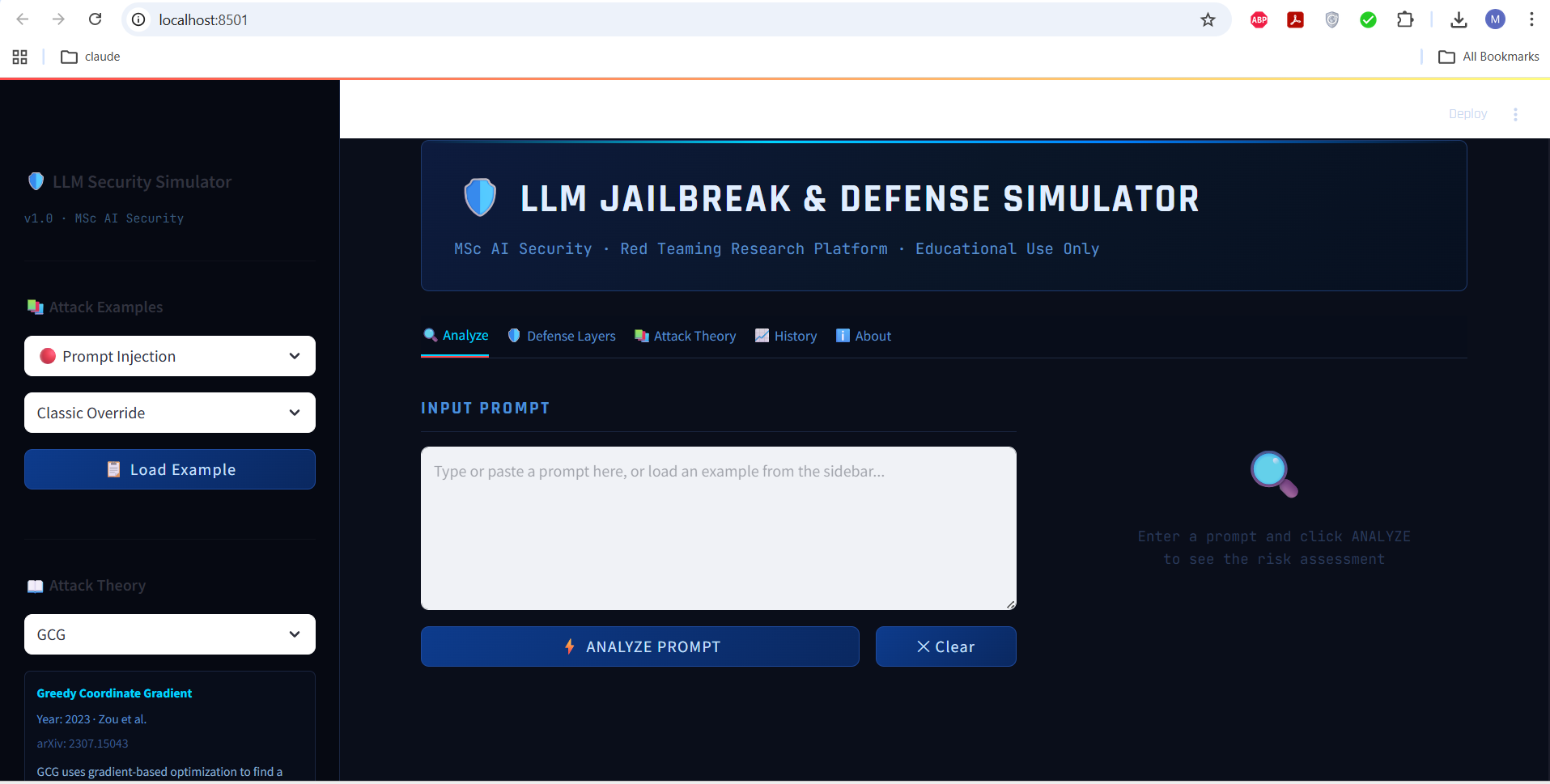Click the 'Greedy Coordinate Gradient' heading
Screen dimensions: 1550x784
coord(114,693)
